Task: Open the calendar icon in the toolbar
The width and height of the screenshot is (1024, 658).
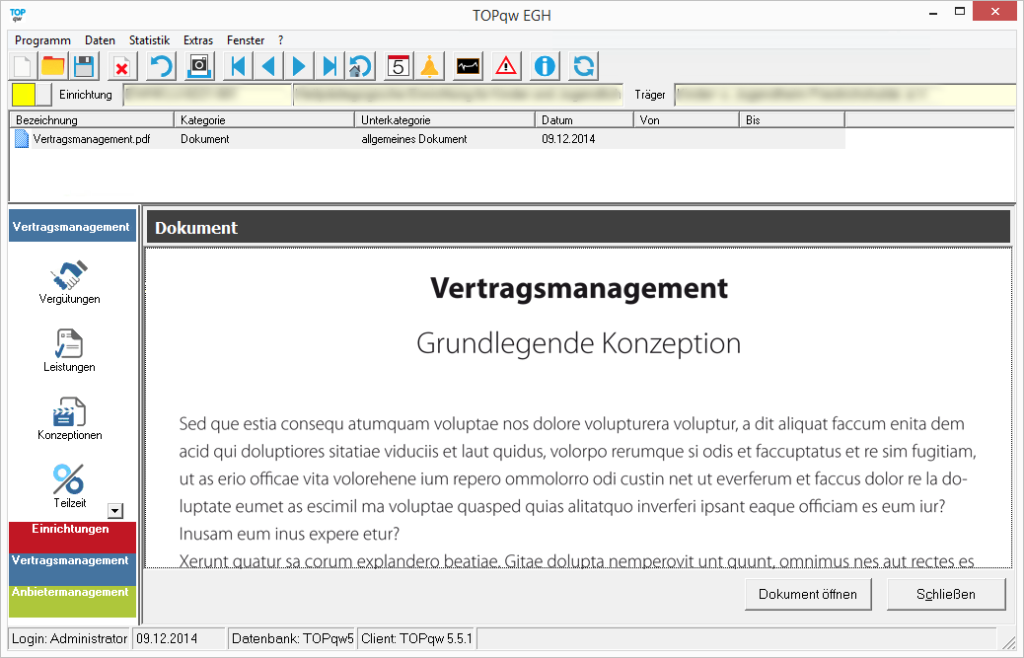Action: [398, 67]
